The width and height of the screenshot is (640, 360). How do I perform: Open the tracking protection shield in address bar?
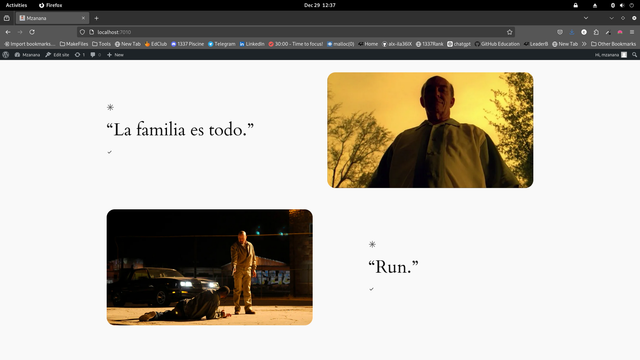pyautogui.click(x=82, y=32)
